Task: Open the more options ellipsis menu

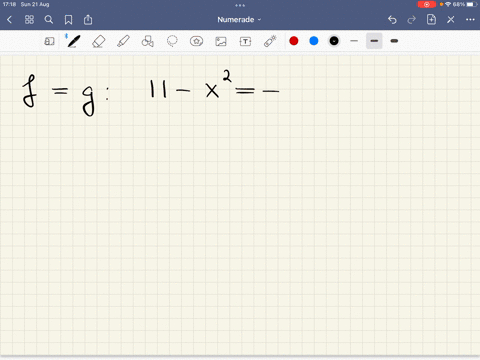Action: click(470, 20)
